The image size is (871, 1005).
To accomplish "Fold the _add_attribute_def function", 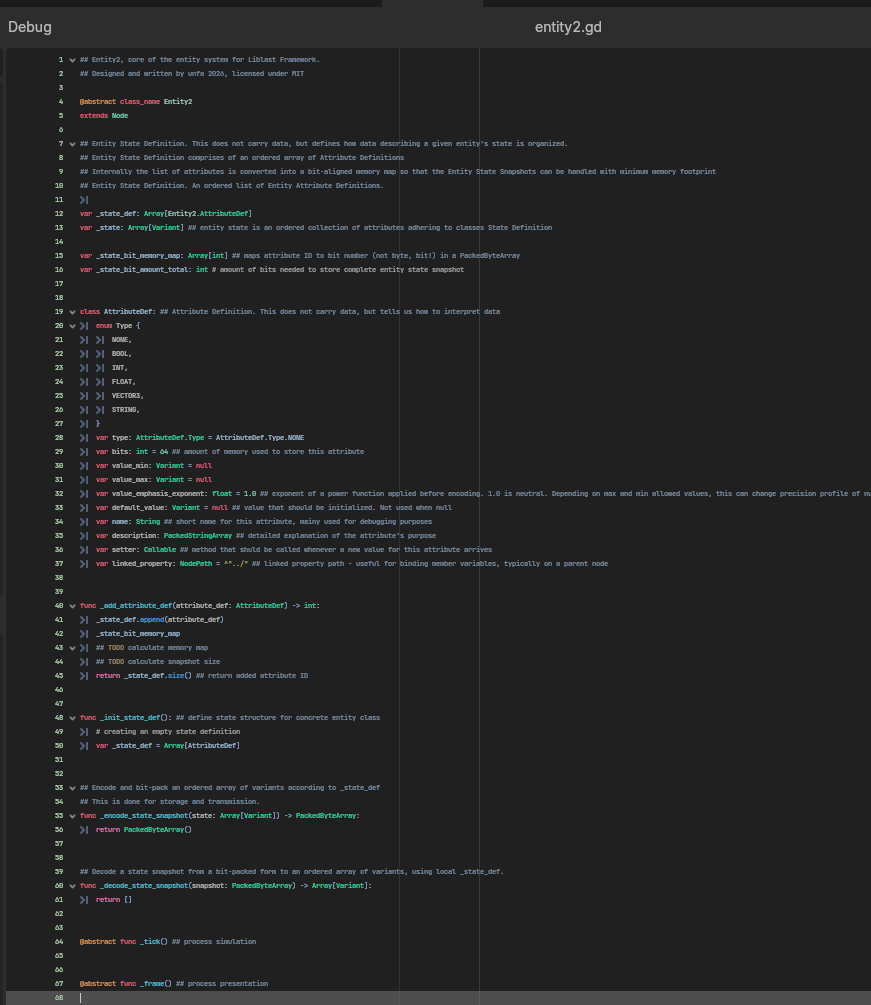I will tap(72, 606).
